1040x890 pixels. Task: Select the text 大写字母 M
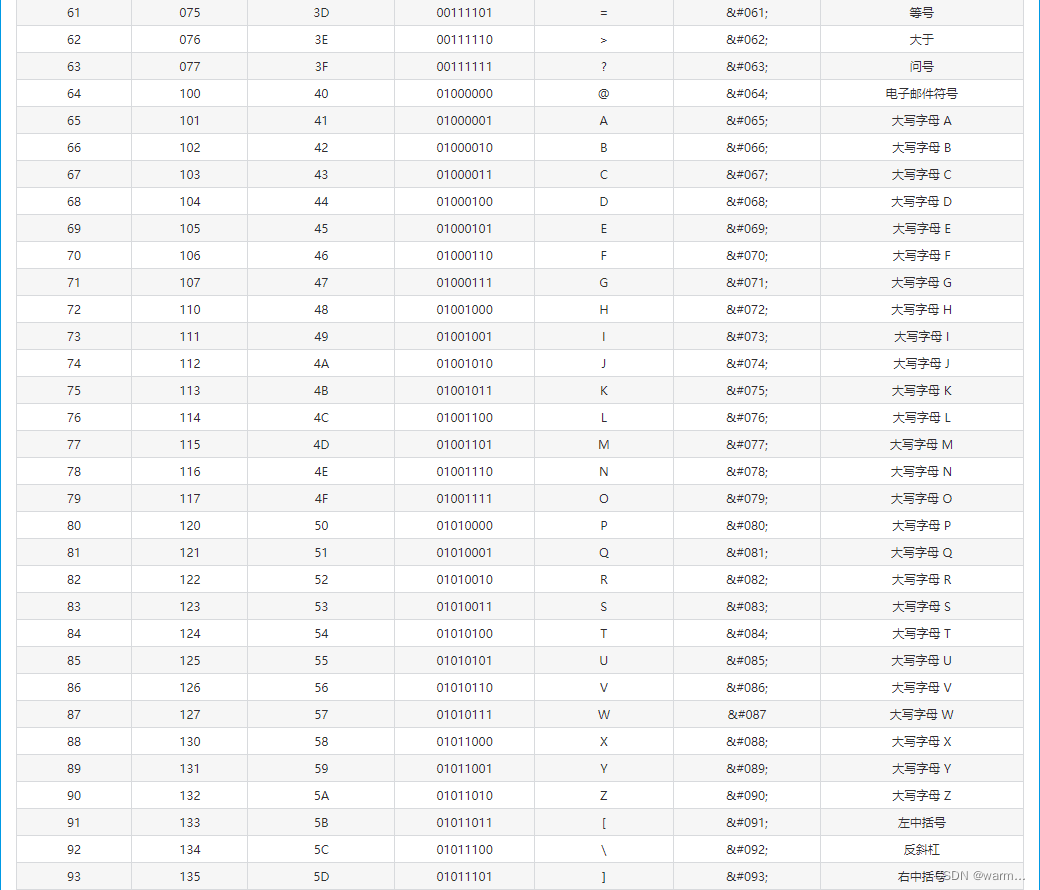921,444
